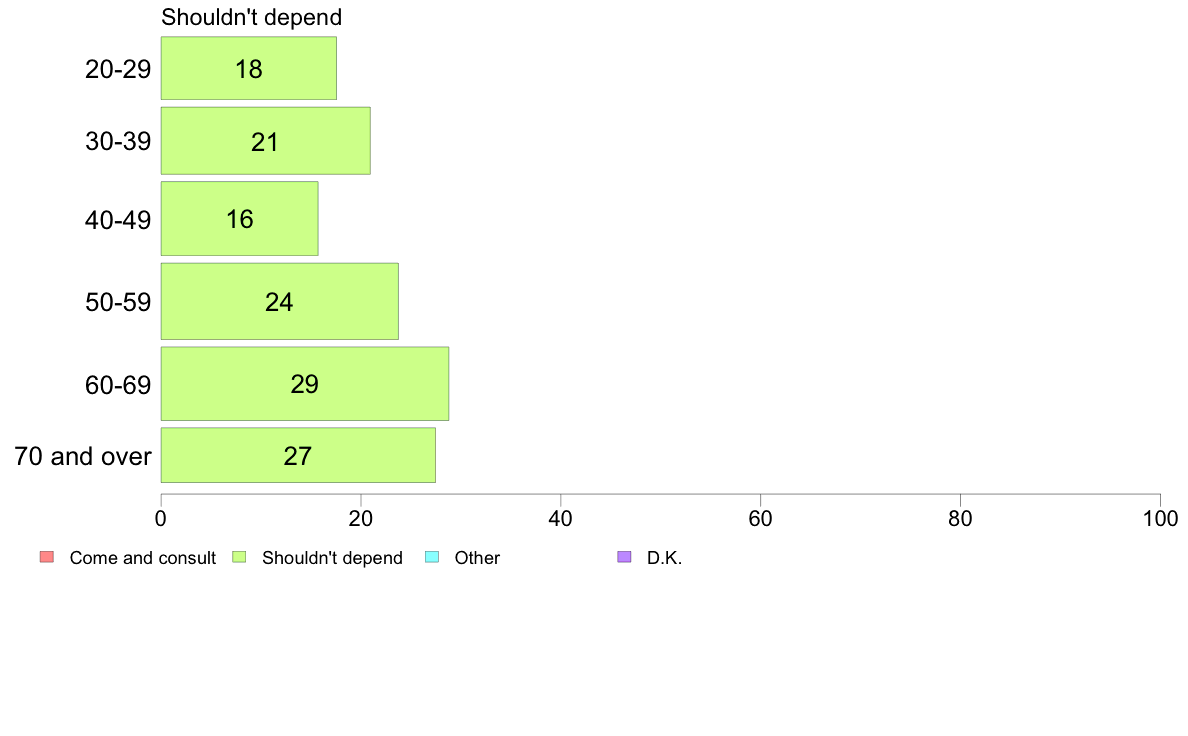Select the 70 and over bar showing 27
The width and height of the screenshot is (1188, 736).
click(298, 455)
